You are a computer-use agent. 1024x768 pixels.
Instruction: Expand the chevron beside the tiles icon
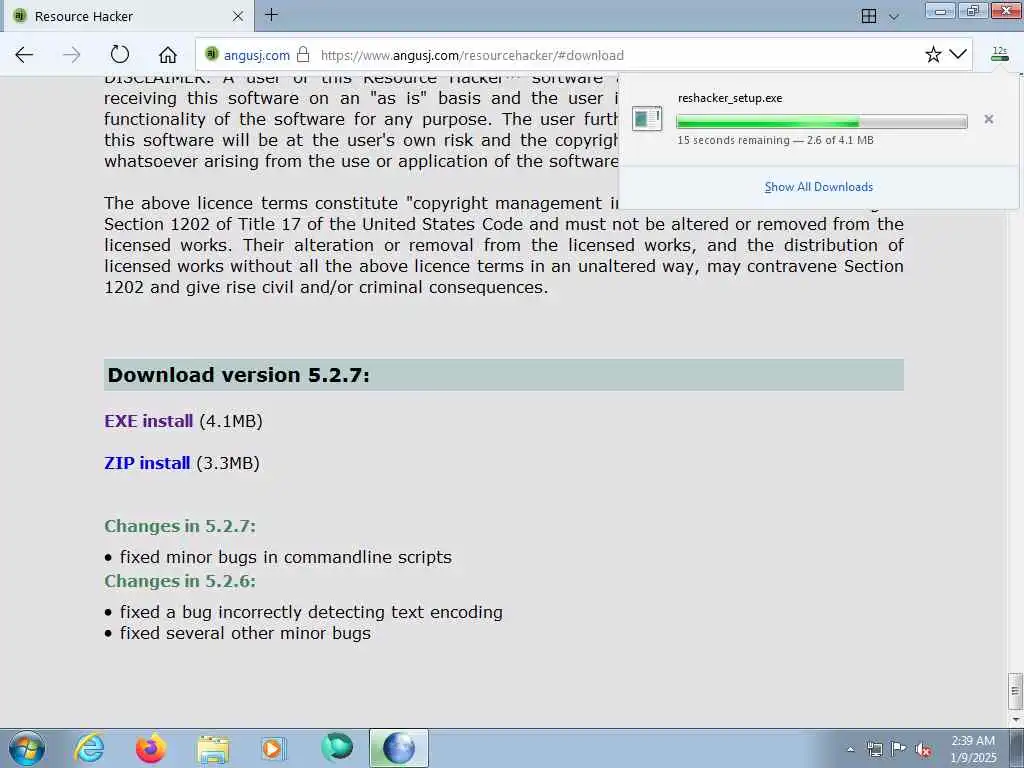(x=894, y=16)
